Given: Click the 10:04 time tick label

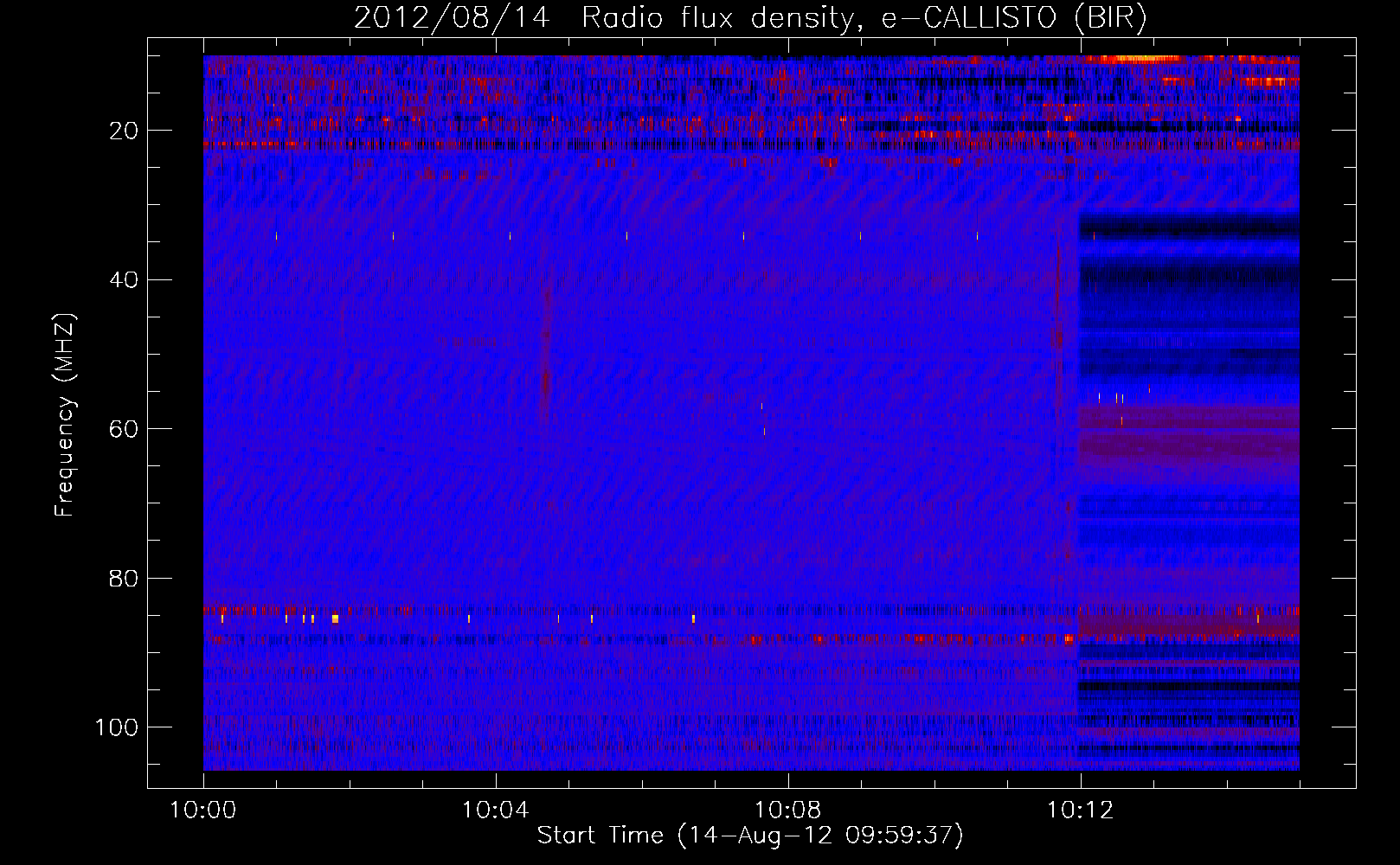Looking at the screenshot, I should (x=496, y=811).
